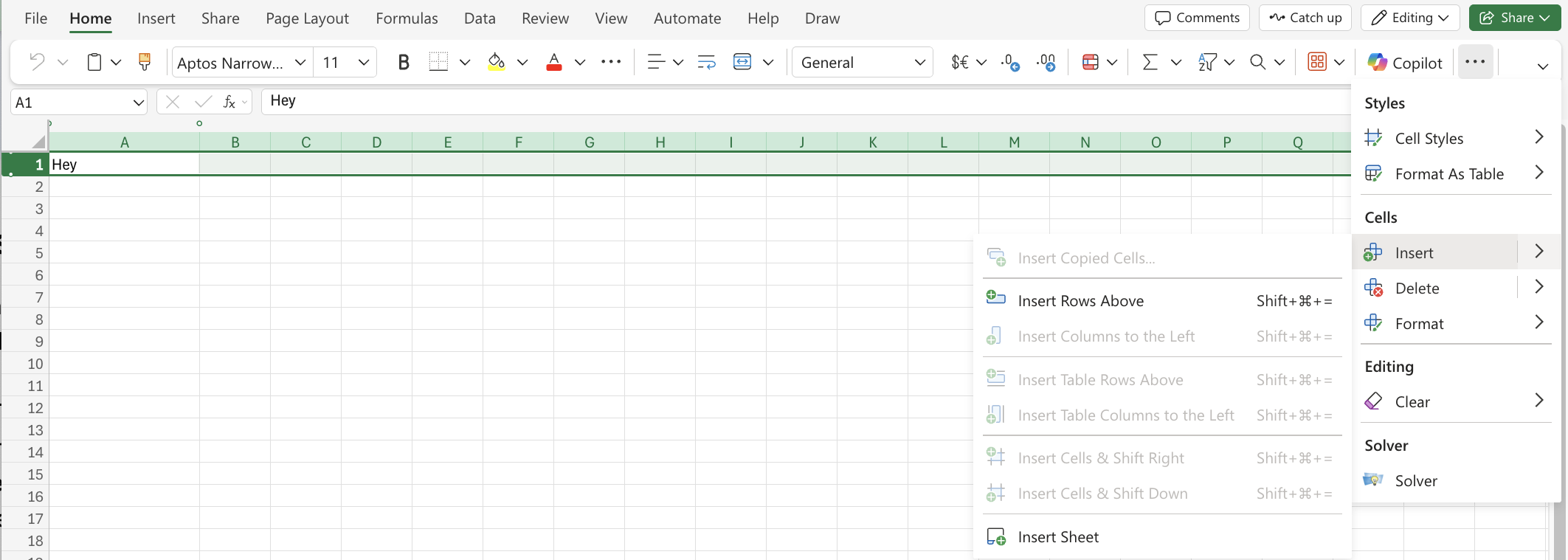Launch Solver from the menu
1568x560 pixels.
[x=1457, y=480]
